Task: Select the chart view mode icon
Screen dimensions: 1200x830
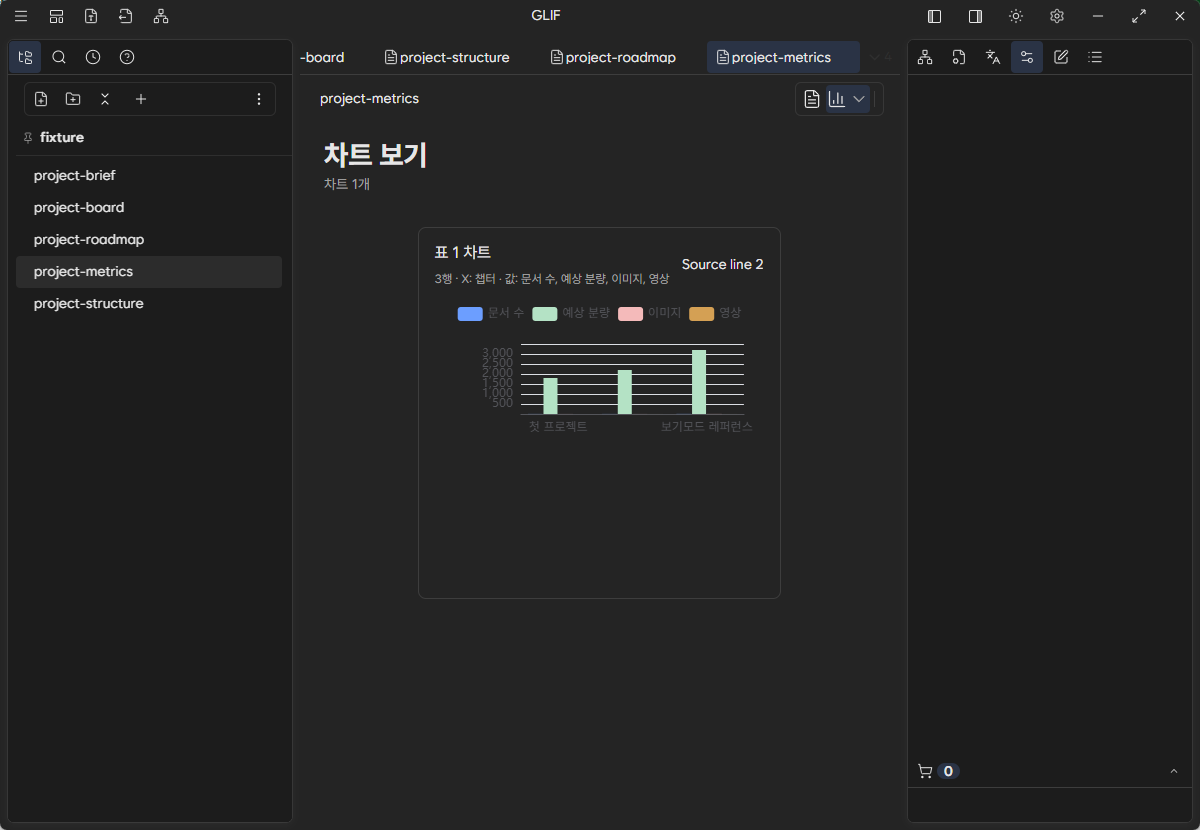Action: point(837,99)
